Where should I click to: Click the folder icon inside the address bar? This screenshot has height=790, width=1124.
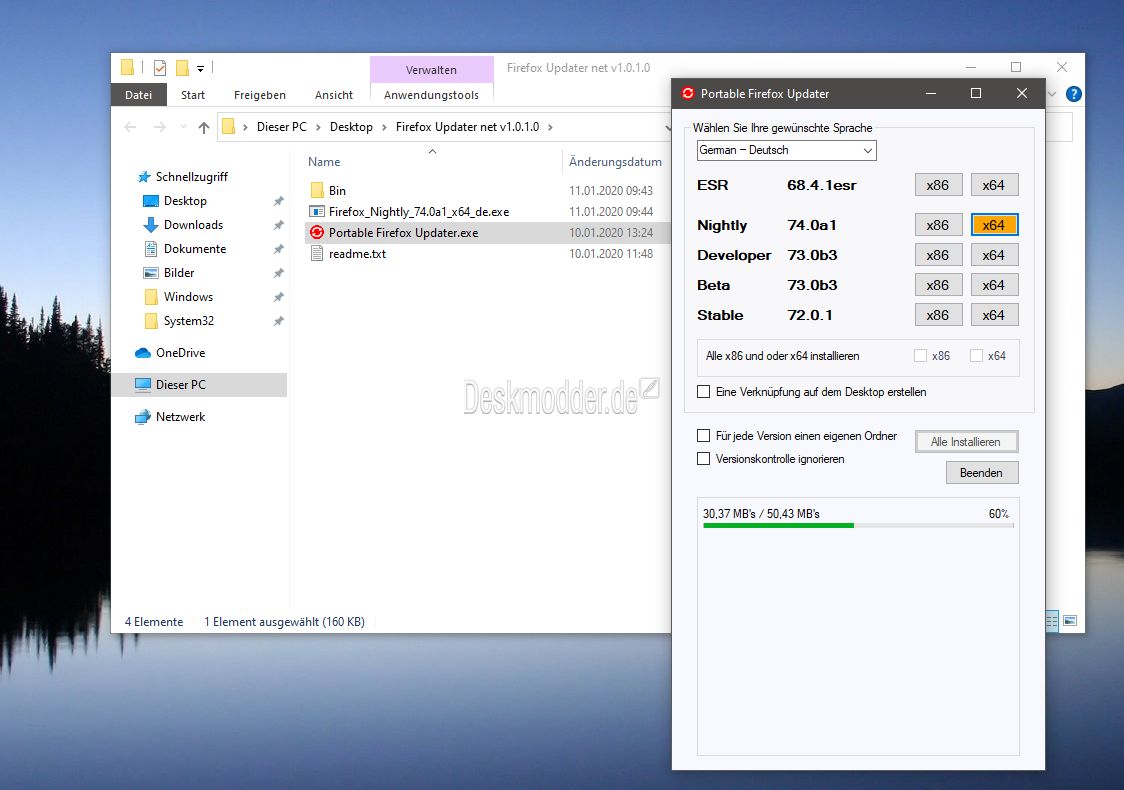pyautogui.click(x=229, y=127)
